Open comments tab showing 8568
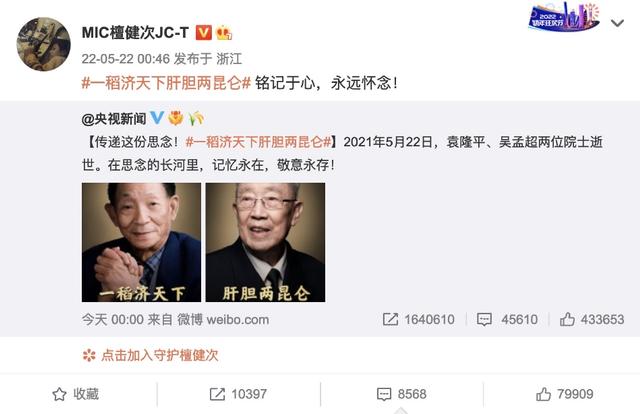 (402, 394)
